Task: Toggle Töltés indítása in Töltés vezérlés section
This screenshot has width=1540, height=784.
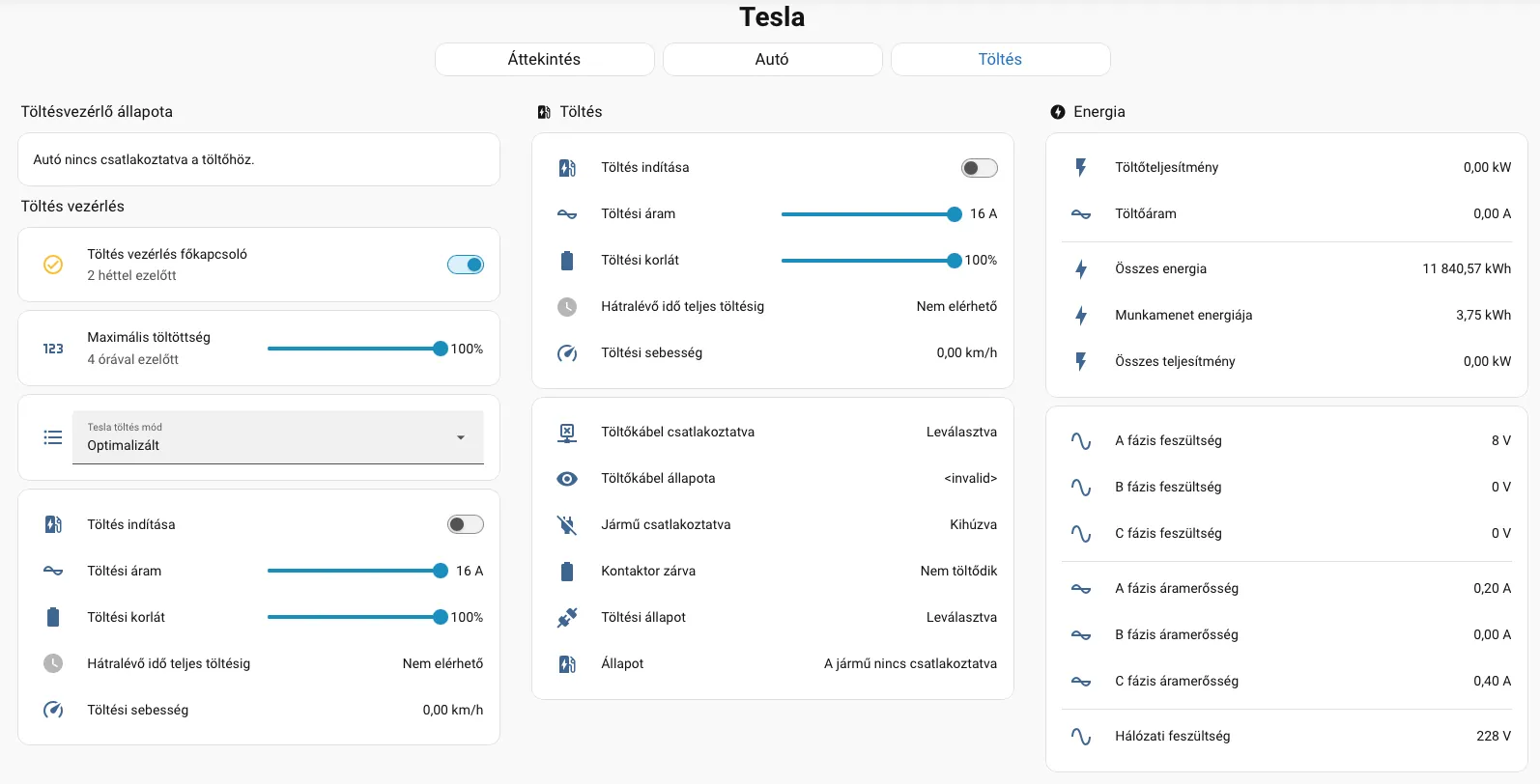Action: [x=466, y=524]
